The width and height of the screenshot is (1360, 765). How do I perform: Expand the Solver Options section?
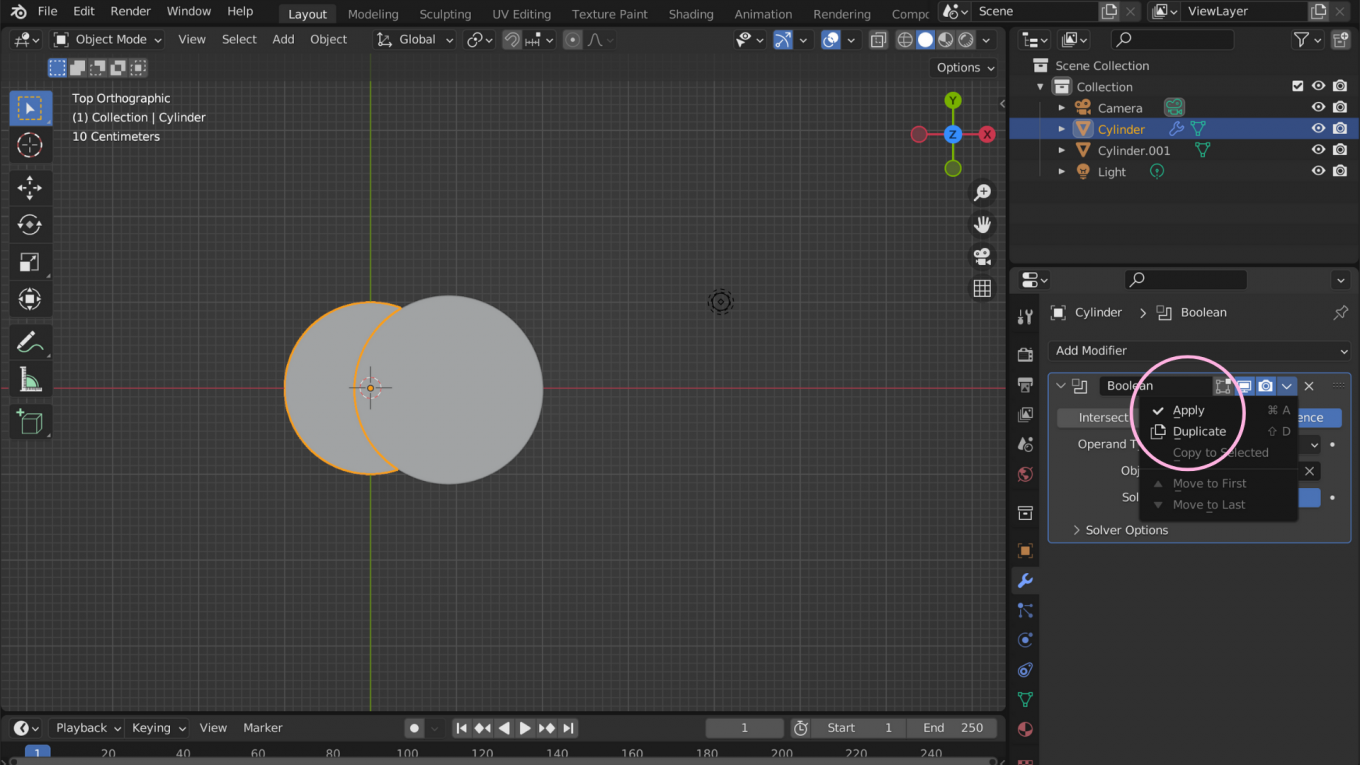pos(1123,529)
